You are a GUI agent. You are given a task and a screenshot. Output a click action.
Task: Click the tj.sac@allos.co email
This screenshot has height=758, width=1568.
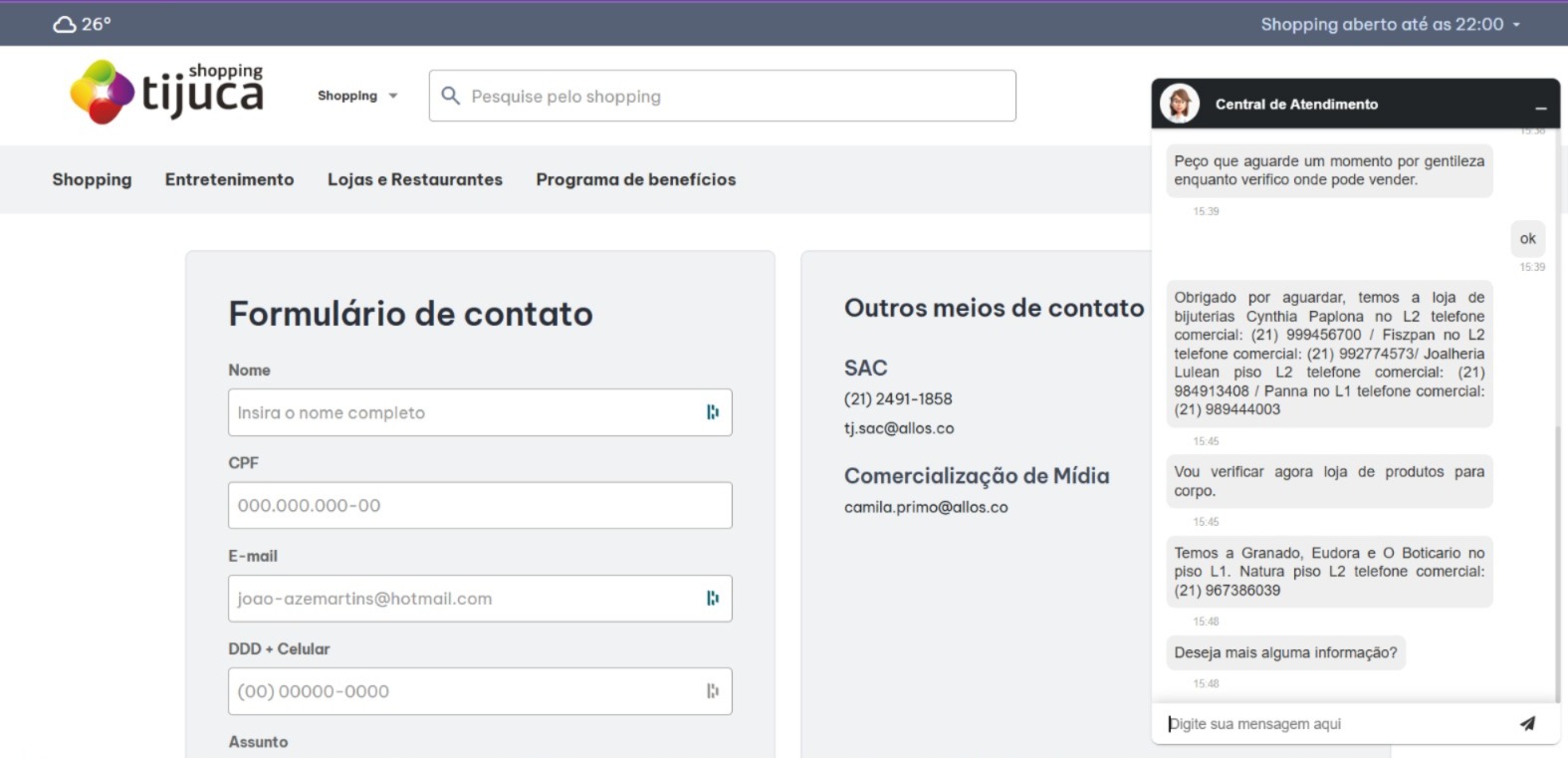click(x=899, y=428)
